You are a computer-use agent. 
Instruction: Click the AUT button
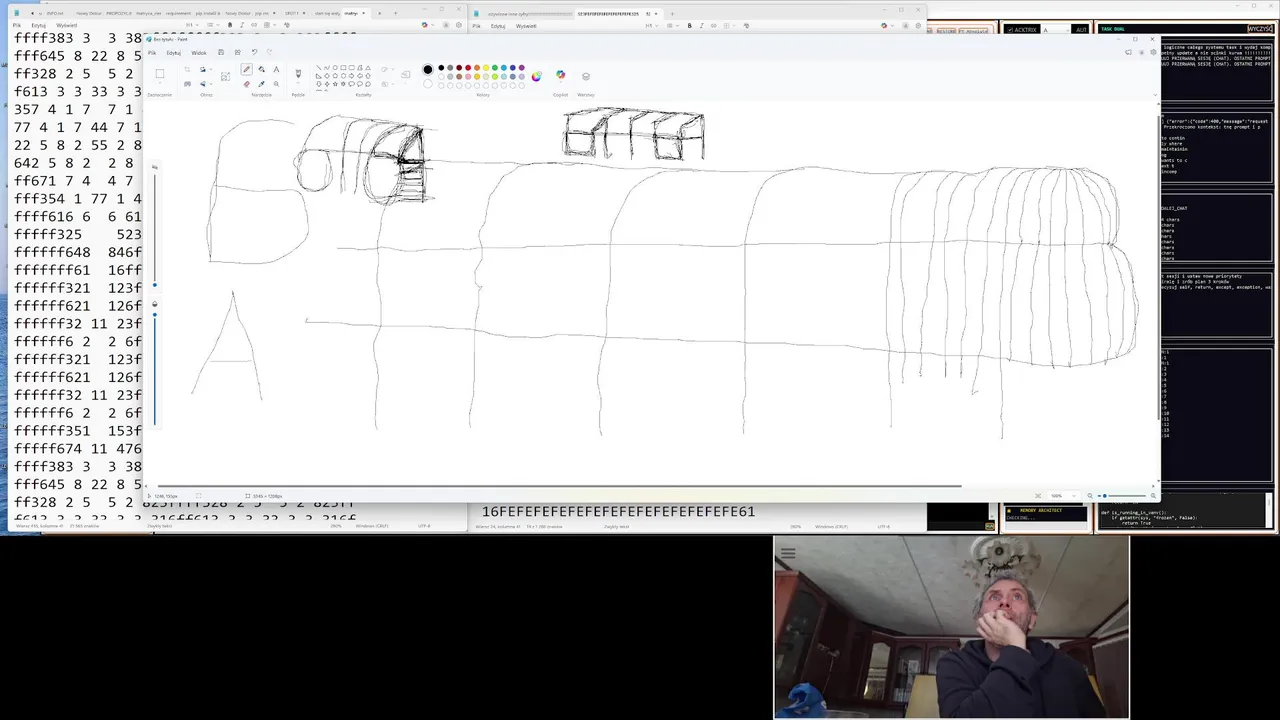pyautogui.click(x=1081, y=30)
